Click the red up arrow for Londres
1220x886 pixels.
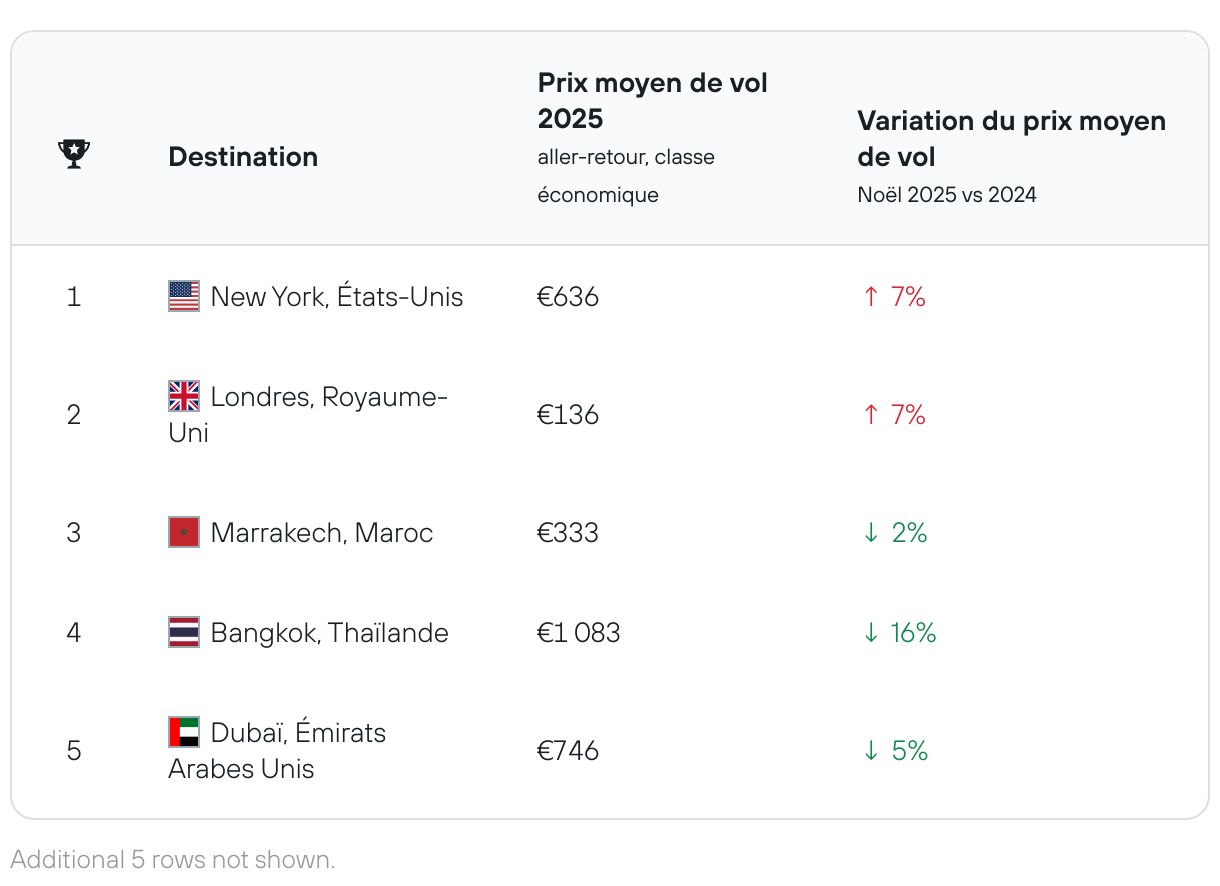871,415
